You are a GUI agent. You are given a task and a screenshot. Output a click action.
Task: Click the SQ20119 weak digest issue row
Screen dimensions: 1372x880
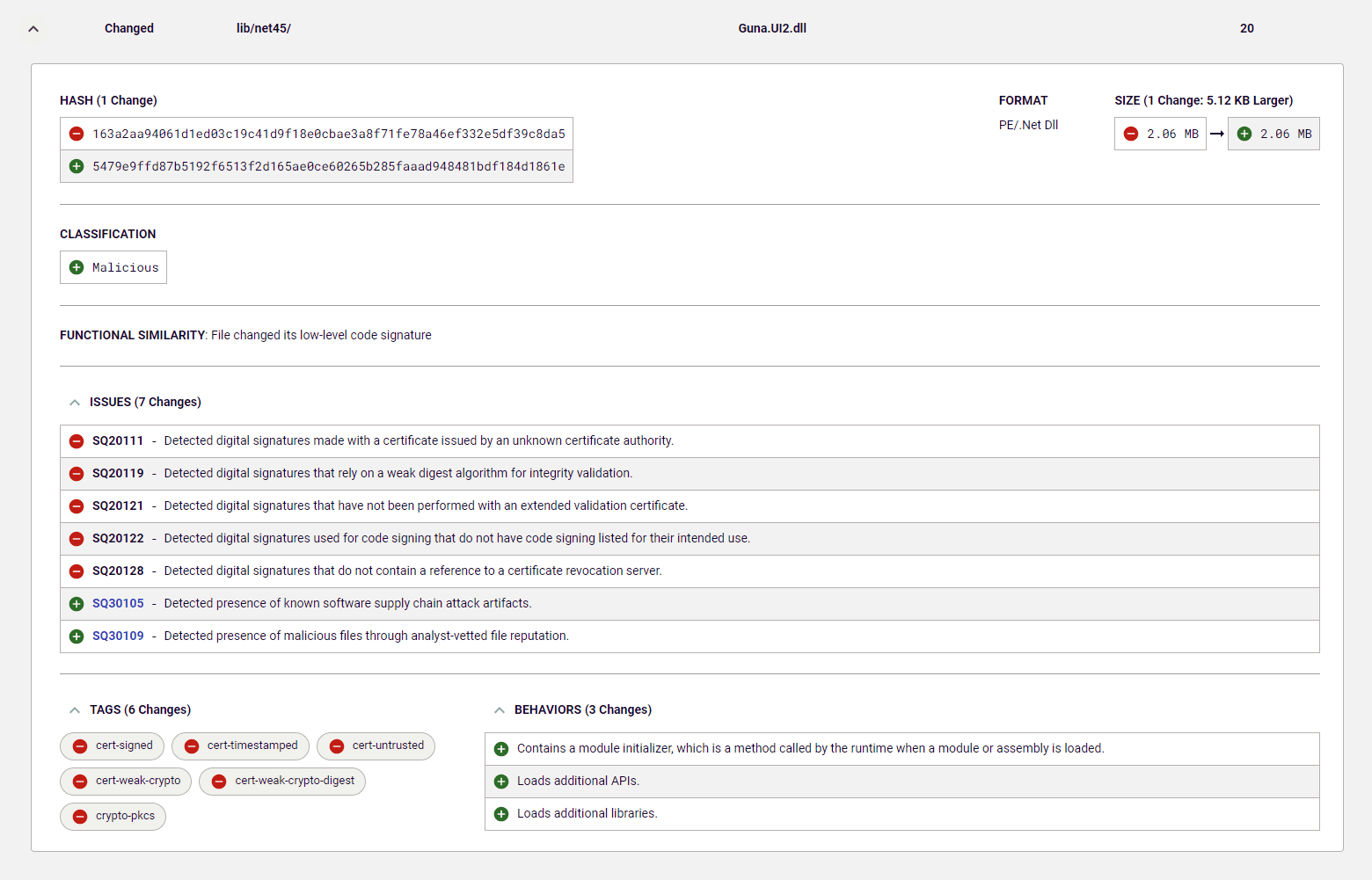pos(398,474)
